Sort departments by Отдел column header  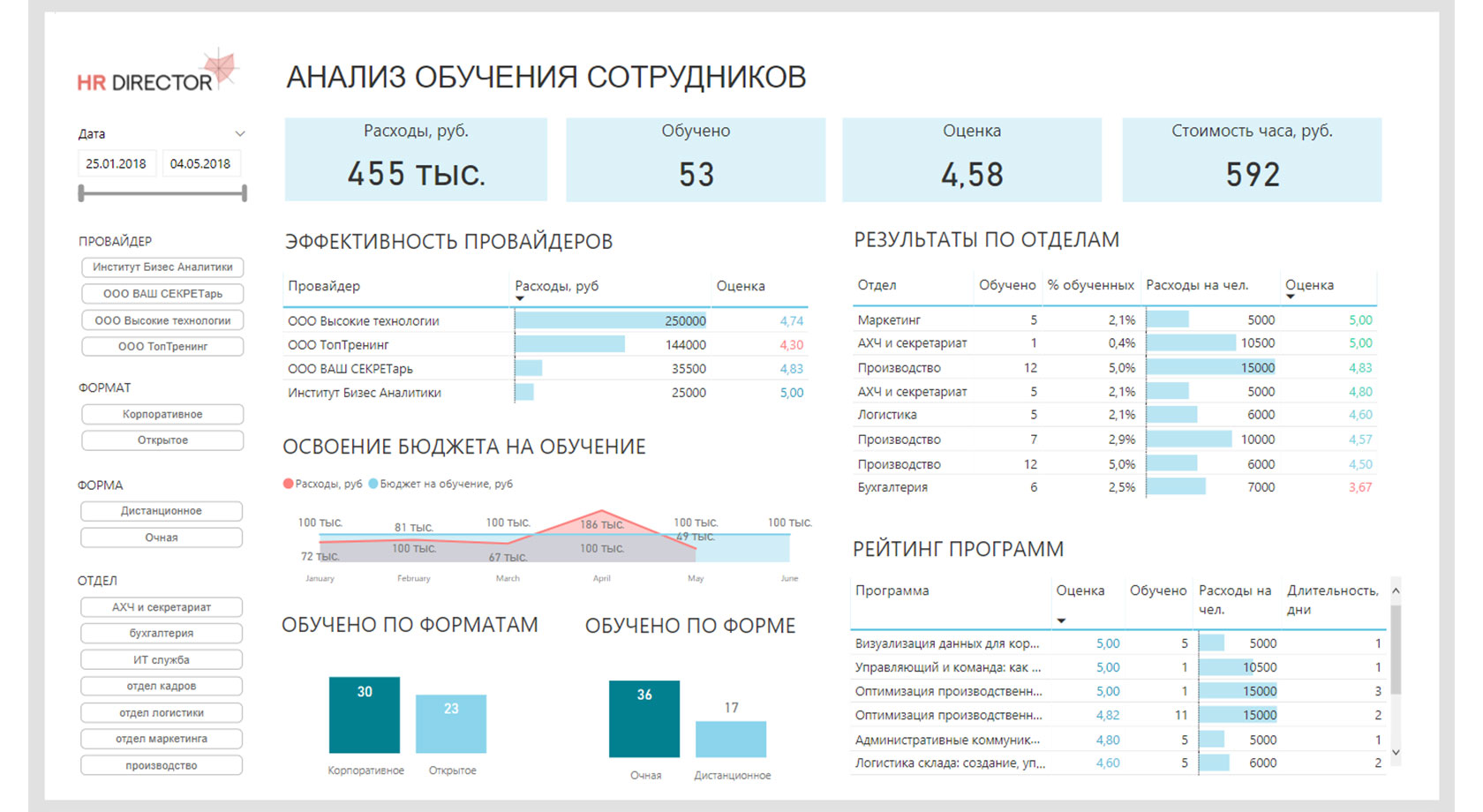[x=877, y=285]
